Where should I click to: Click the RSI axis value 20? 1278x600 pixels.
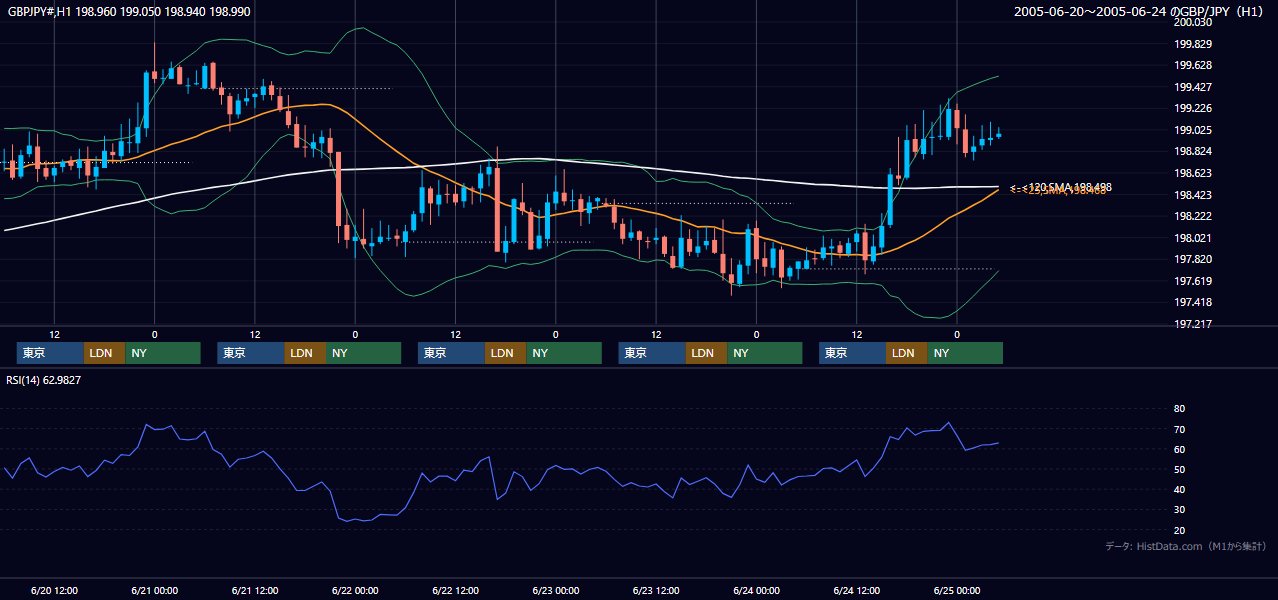click(x=1180, y=530)
